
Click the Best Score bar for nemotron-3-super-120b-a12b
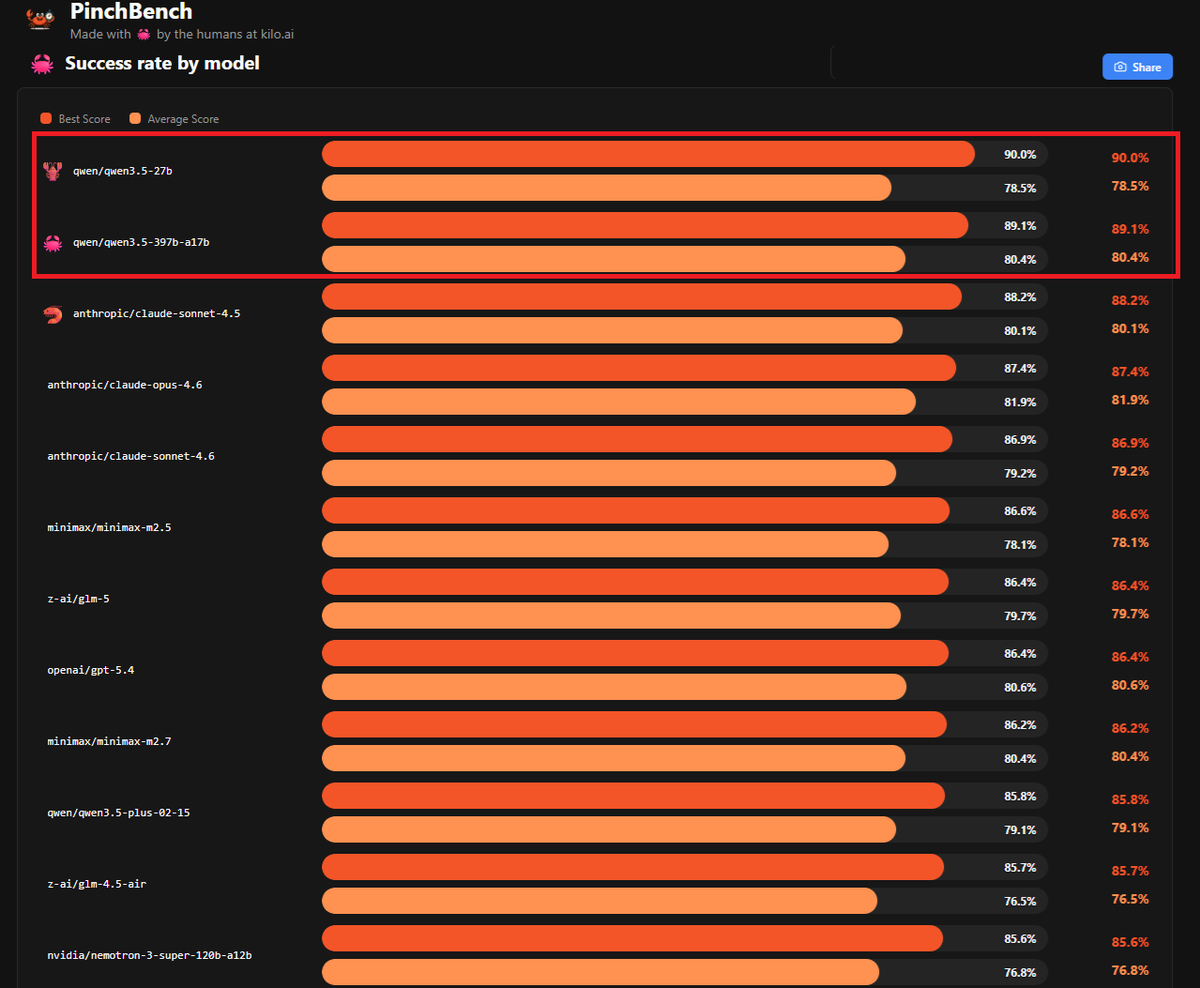tap(632, 938)
